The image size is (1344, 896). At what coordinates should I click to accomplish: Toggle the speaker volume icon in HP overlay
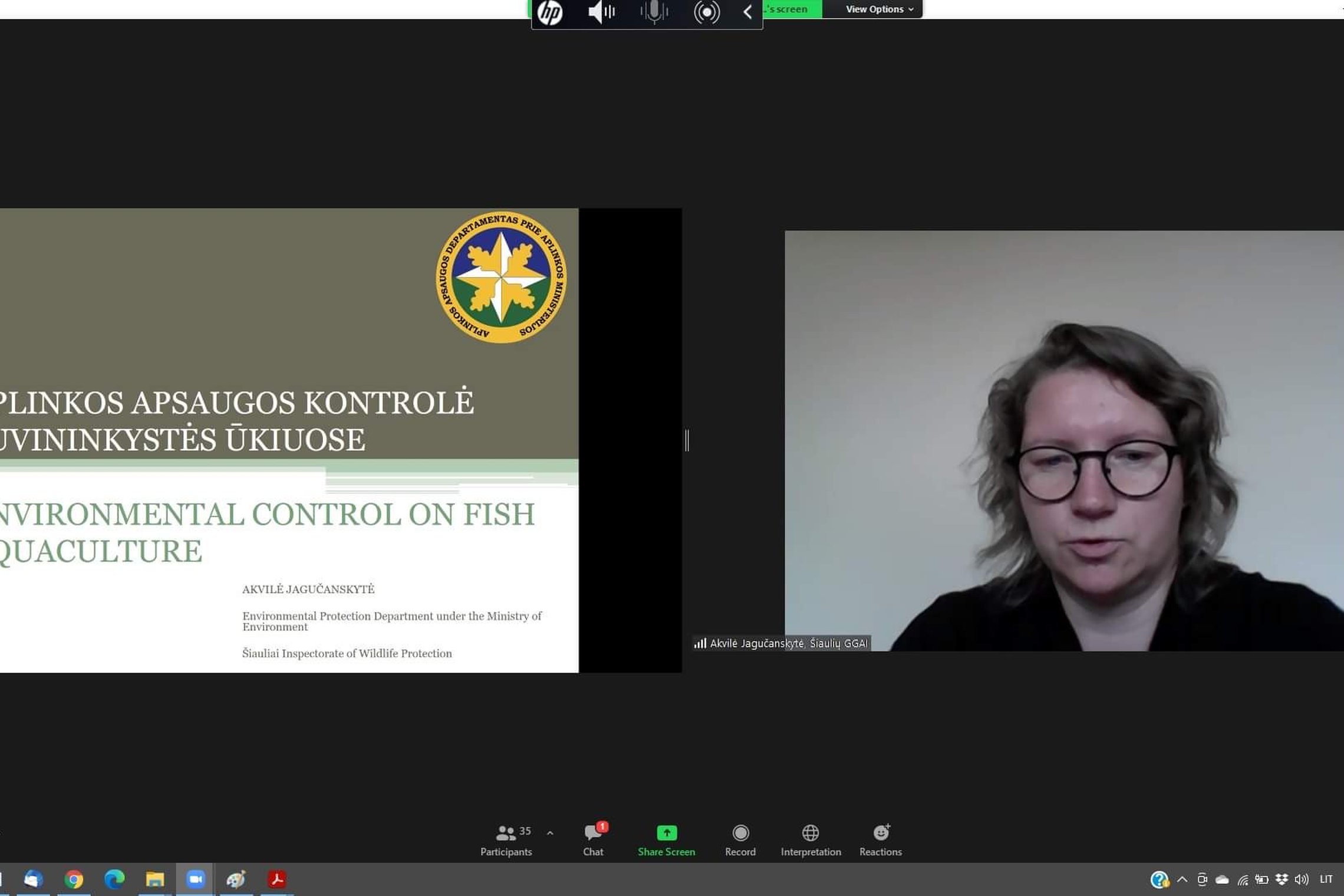click(602, 12)
